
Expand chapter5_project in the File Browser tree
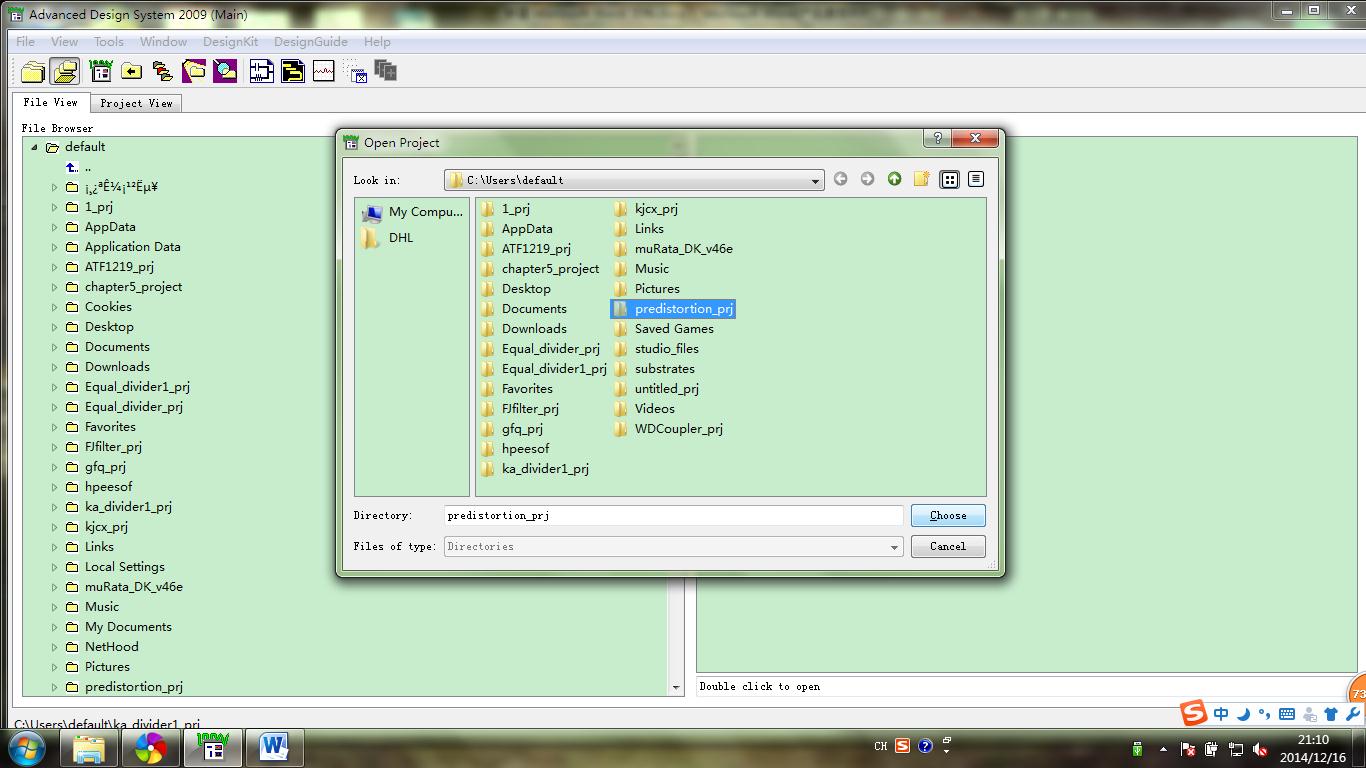point(55,287)
